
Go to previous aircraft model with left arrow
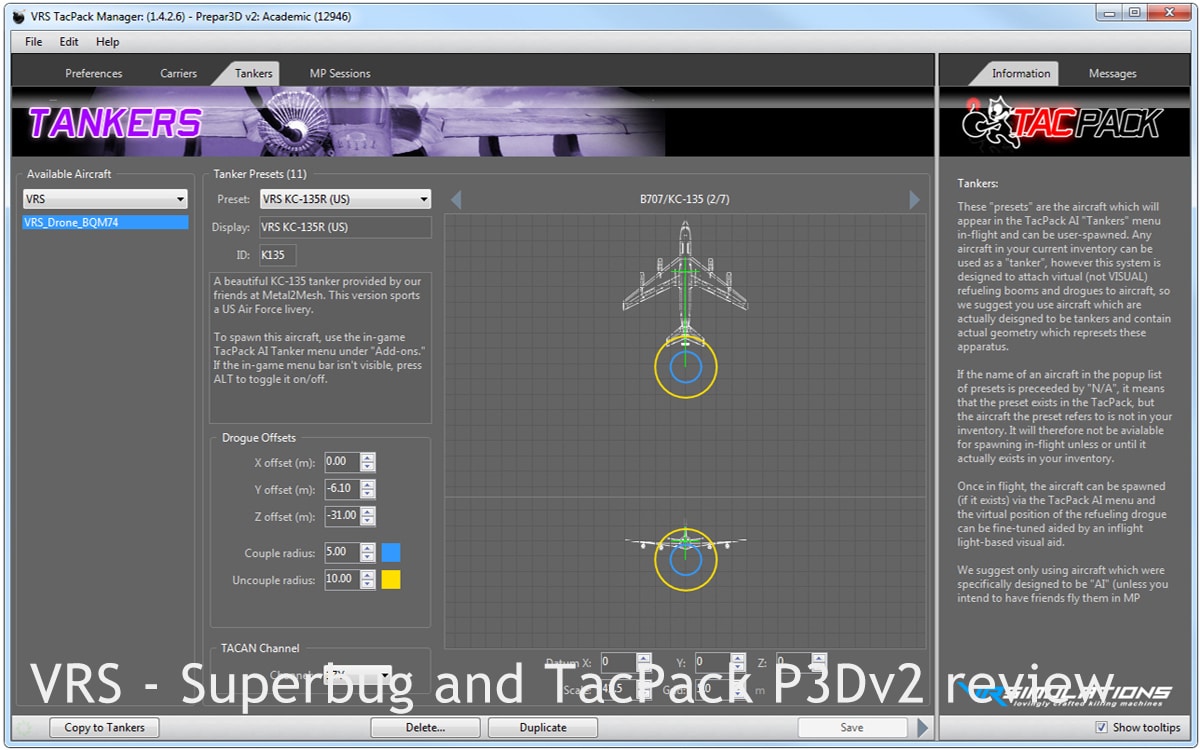(x=456, y=200)
